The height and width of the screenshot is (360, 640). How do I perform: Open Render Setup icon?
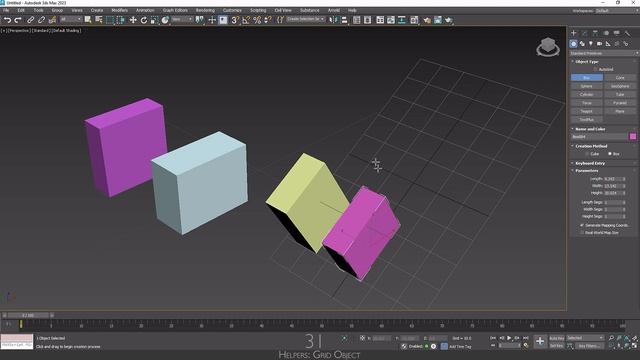pos(427,20)
